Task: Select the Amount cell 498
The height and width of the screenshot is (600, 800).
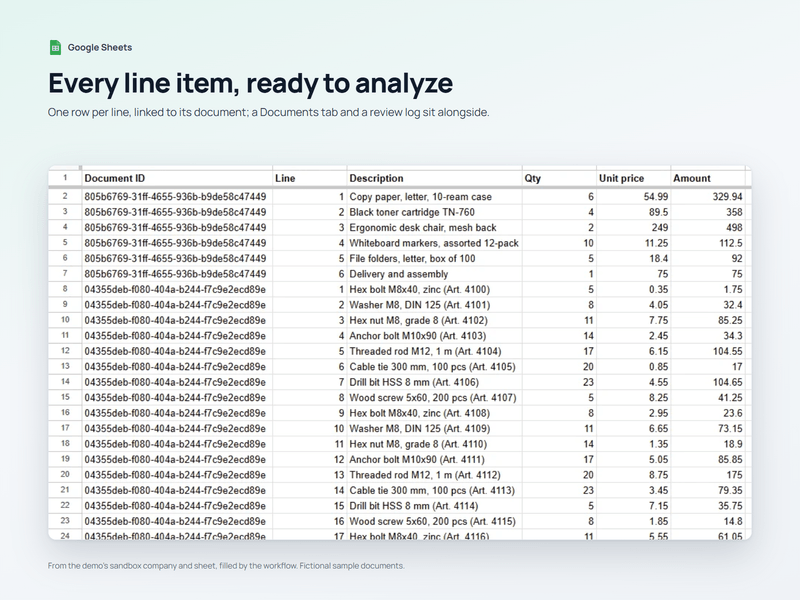Action: pos(708,228)
